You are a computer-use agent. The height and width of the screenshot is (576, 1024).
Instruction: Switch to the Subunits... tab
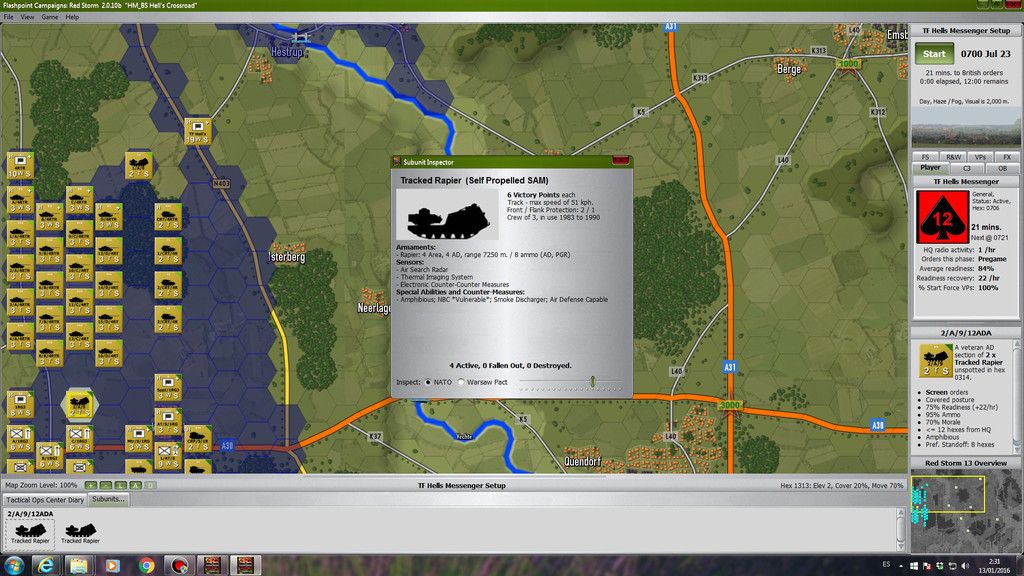[x=108, y=499]
